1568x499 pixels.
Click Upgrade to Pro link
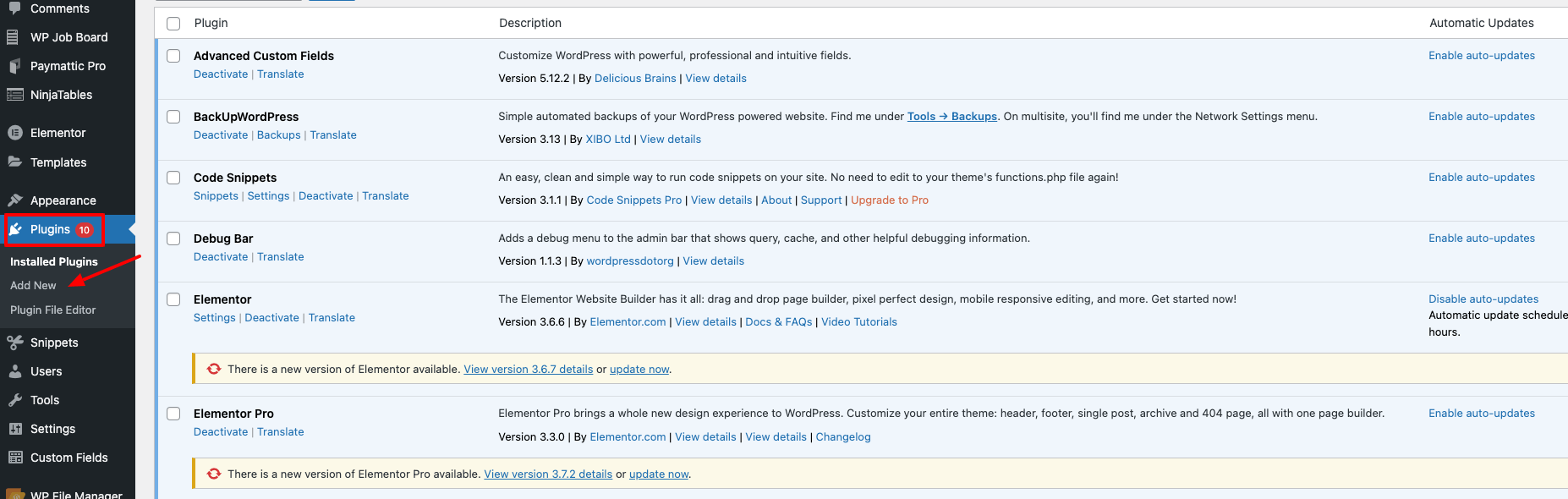coord(890,200)
